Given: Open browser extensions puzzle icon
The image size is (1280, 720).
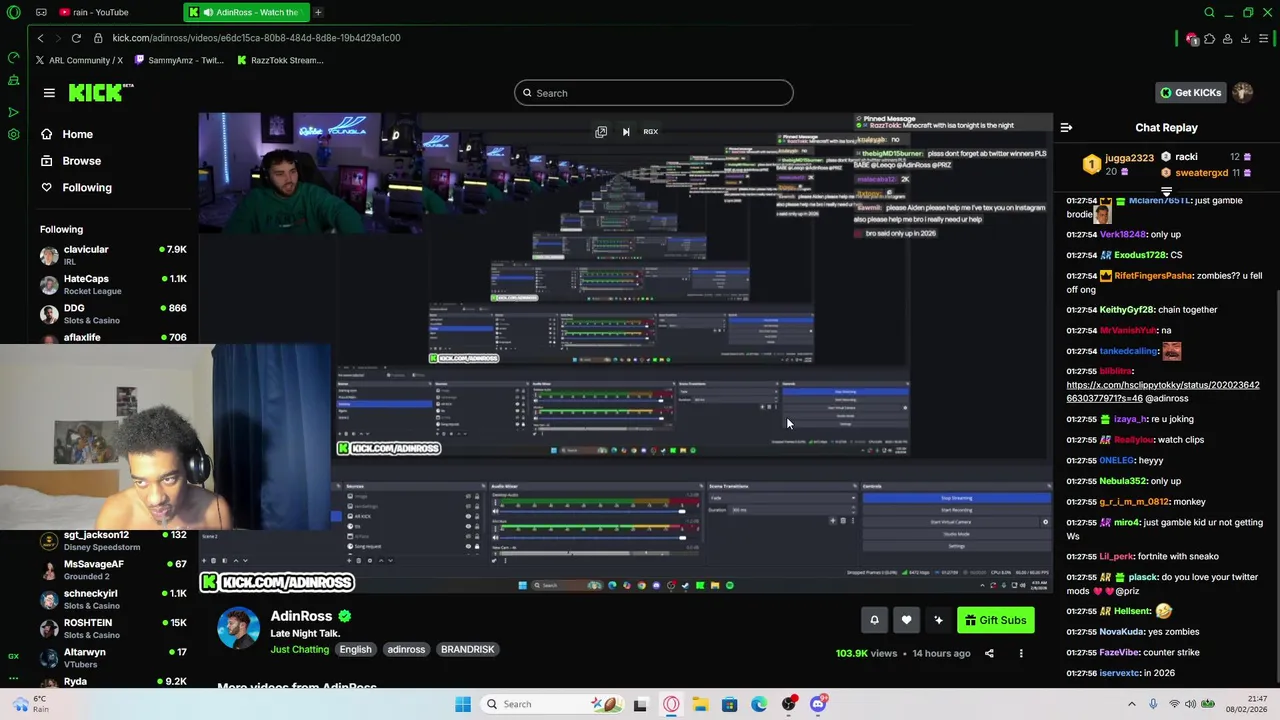Looking at the screenshot, I should 1209,38.
